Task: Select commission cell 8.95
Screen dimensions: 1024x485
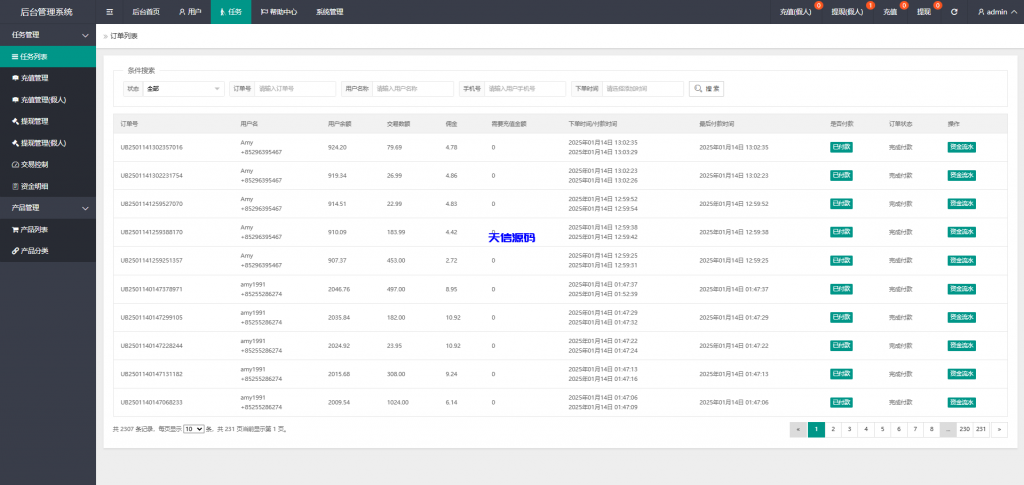Action: click(x=451, y=289)
